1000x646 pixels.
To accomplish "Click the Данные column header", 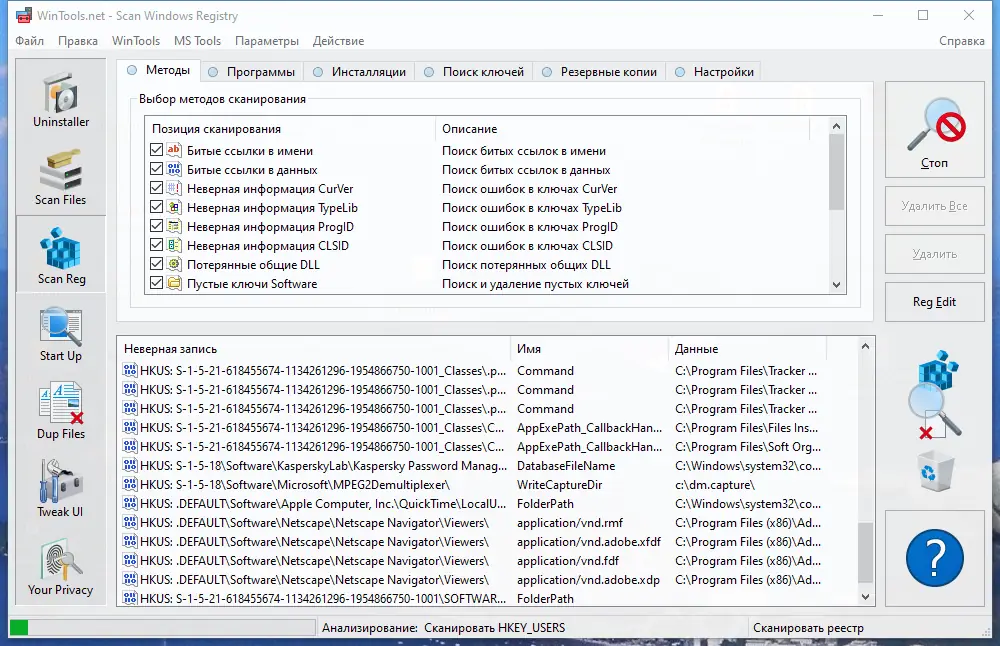I will (x=747, y=349).
